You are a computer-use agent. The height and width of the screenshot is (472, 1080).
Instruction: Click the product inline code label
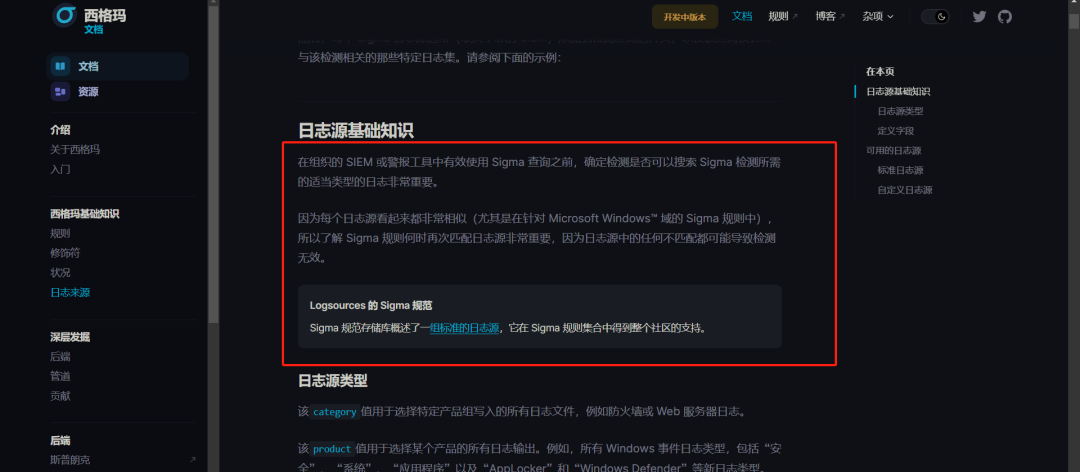[x=332, y=449]
